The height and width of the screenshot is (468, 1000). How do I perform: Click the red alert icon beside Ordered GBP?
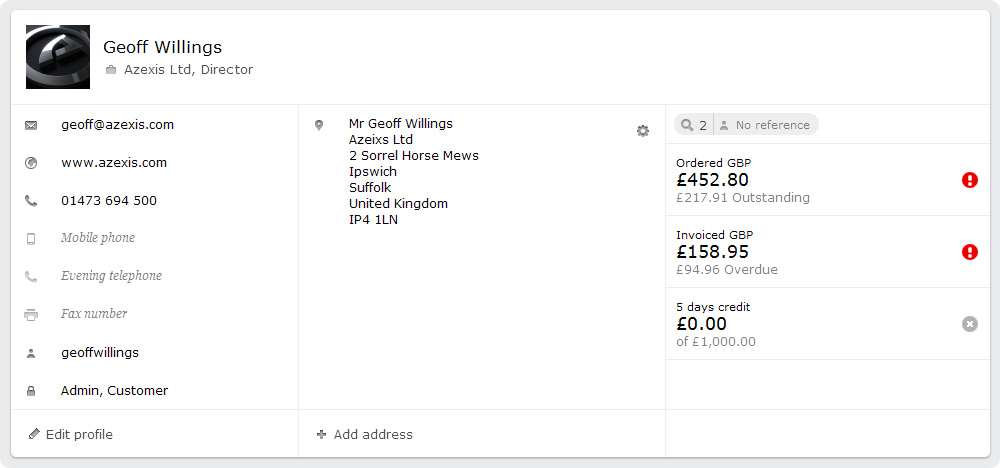click(x=969, y=180)
